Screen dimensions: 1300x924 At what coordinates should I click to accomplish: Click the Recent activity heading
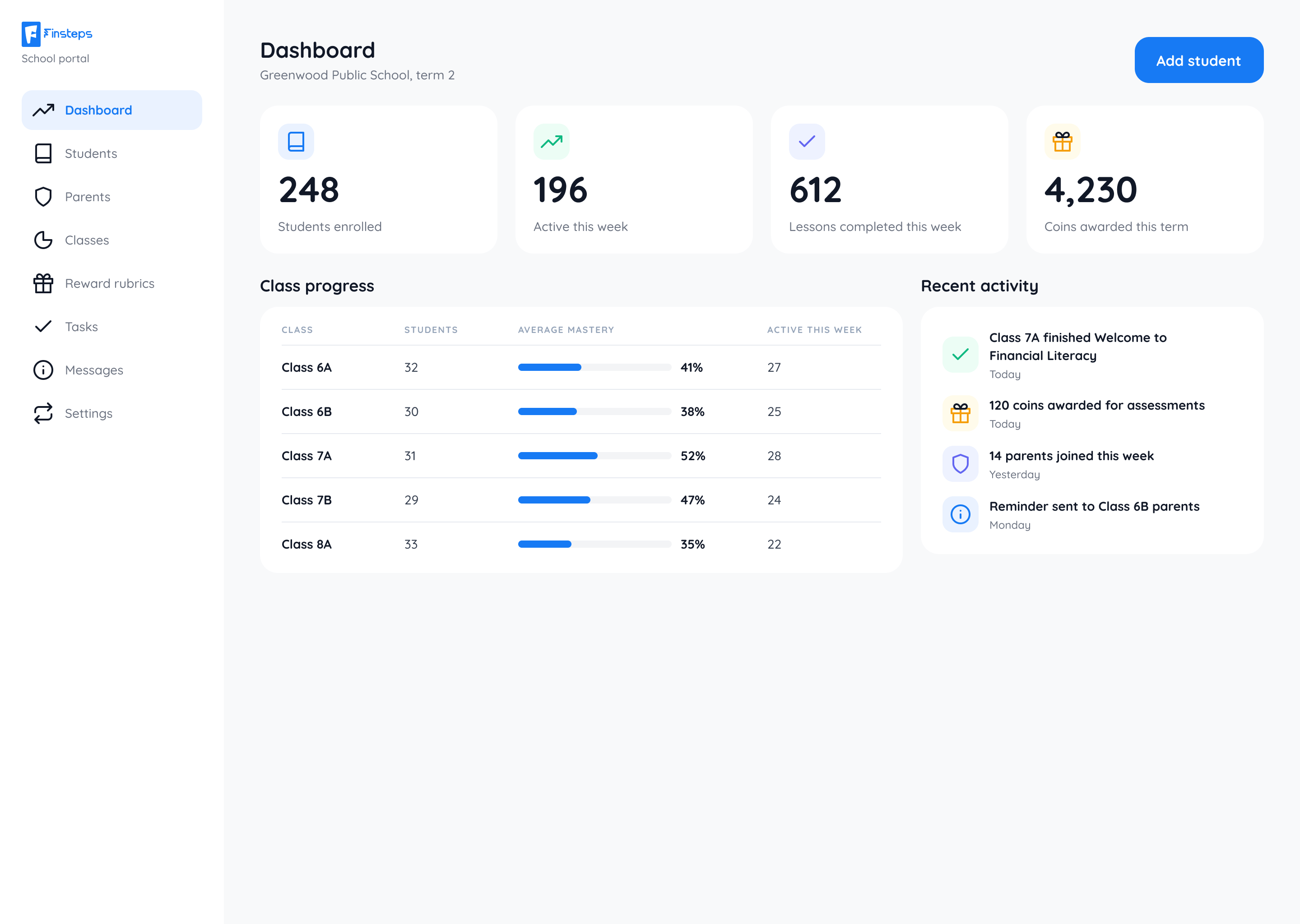click(x=979, y=286)
